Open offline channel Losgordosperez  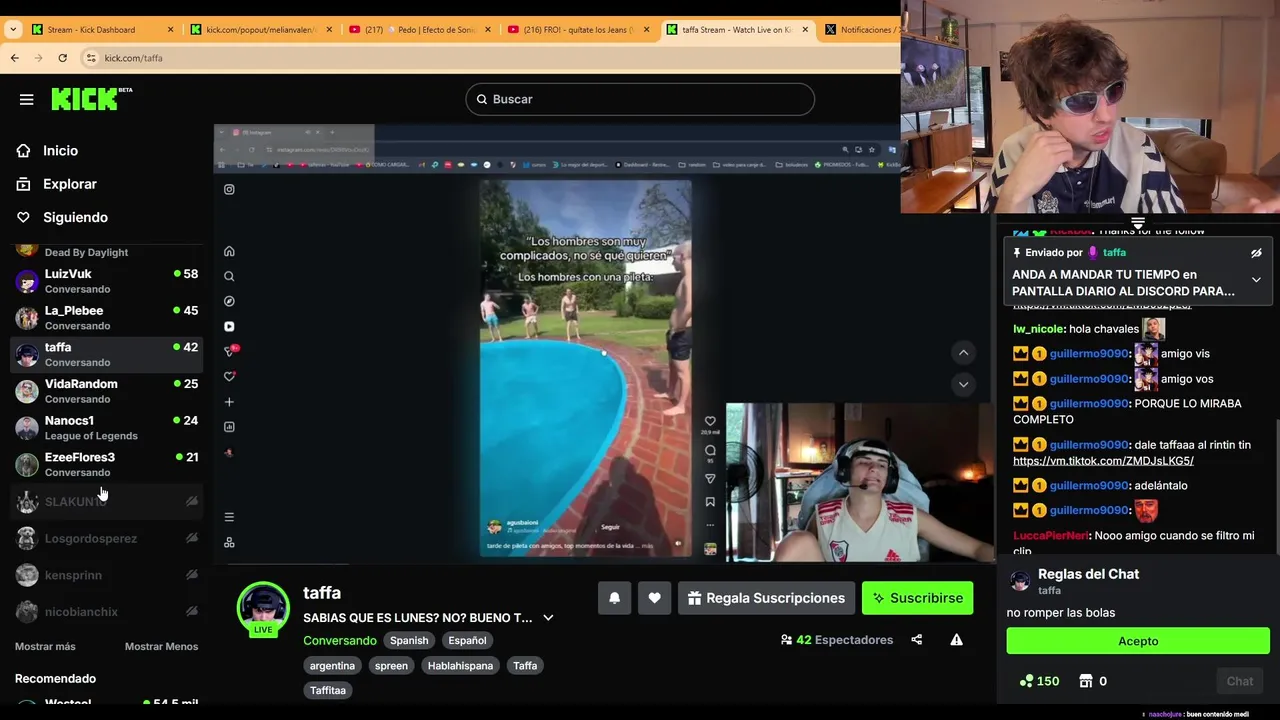(x=106, y=538)
